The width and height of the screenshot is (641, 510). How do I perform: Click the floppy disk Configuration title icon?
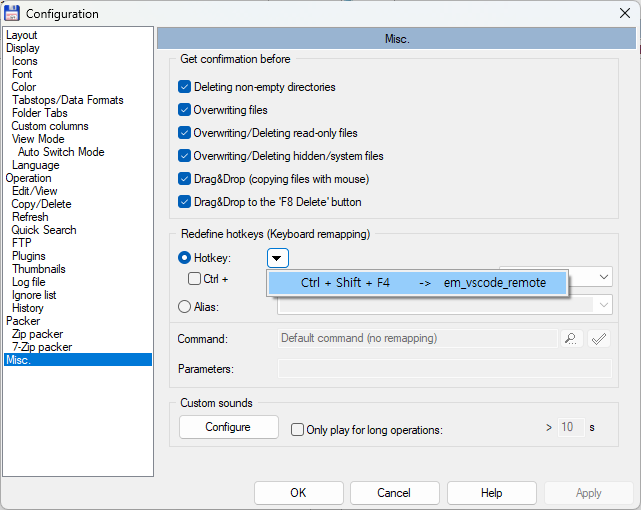click(13, 13)
